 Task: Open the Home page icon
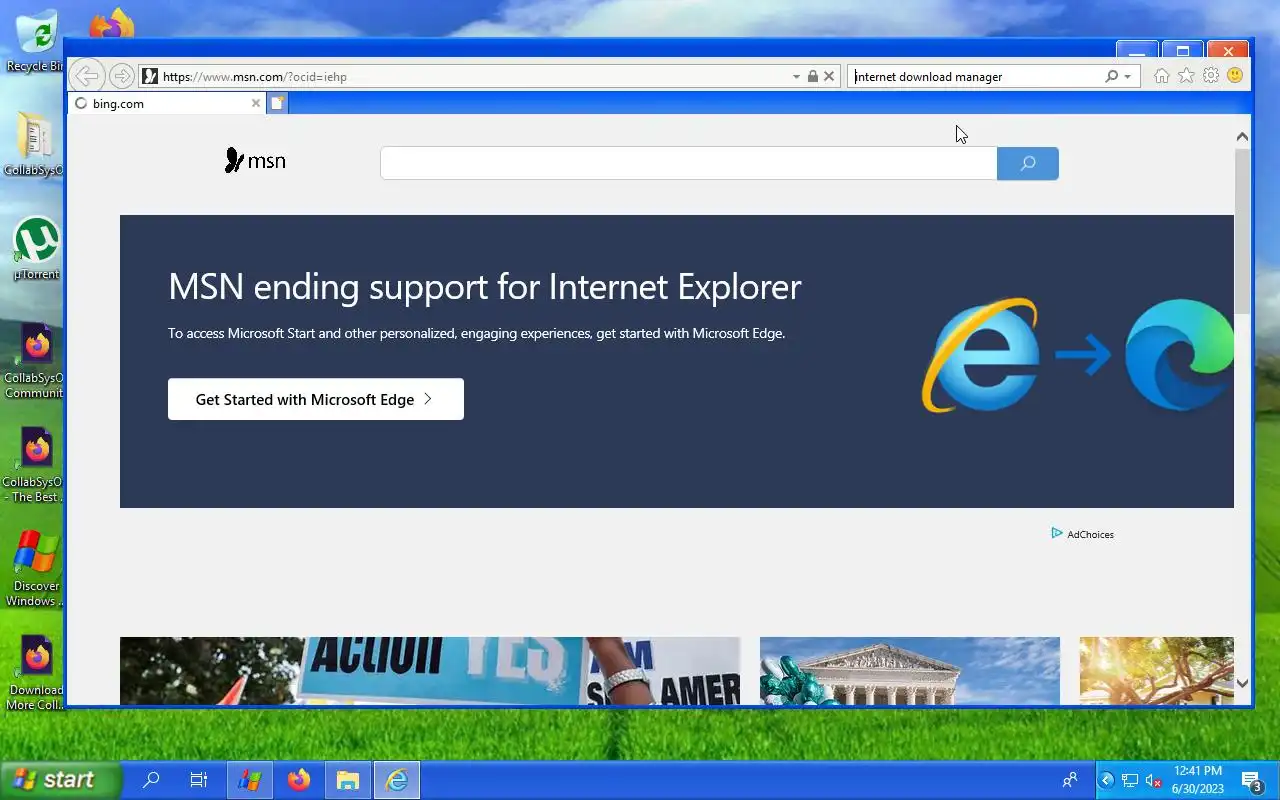coord(1161,76)
